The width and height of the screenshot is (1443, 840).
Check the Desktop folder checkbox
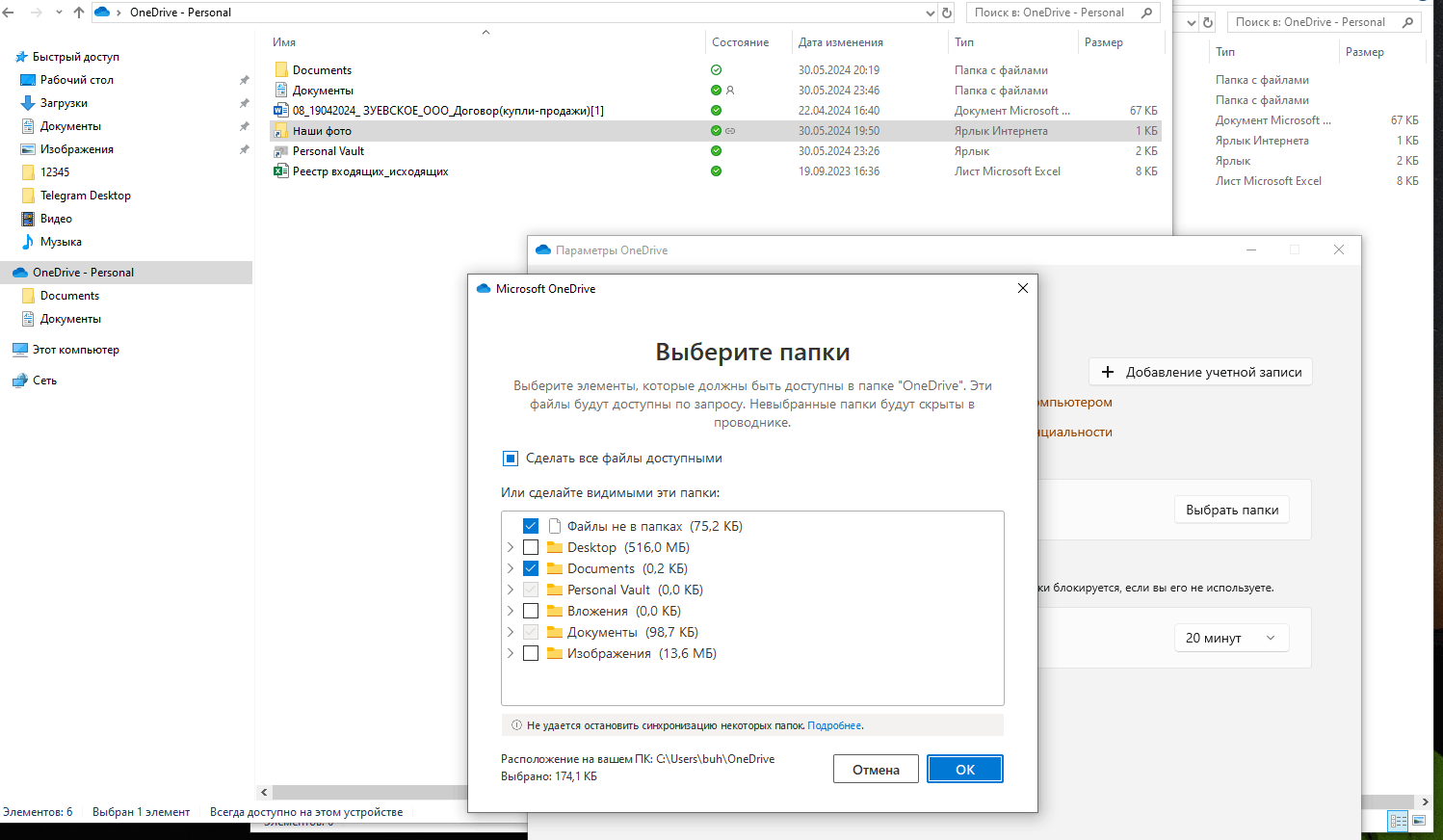(x=531, y=547)
